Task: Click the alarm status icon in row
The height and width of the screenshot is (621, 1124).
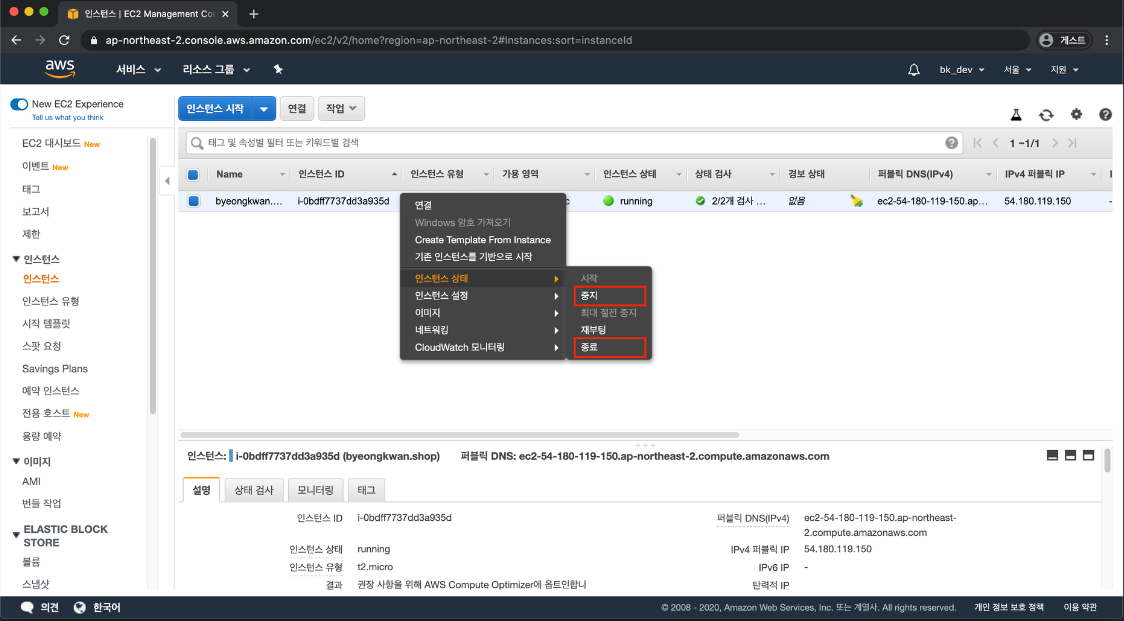Action: point(857,202)
